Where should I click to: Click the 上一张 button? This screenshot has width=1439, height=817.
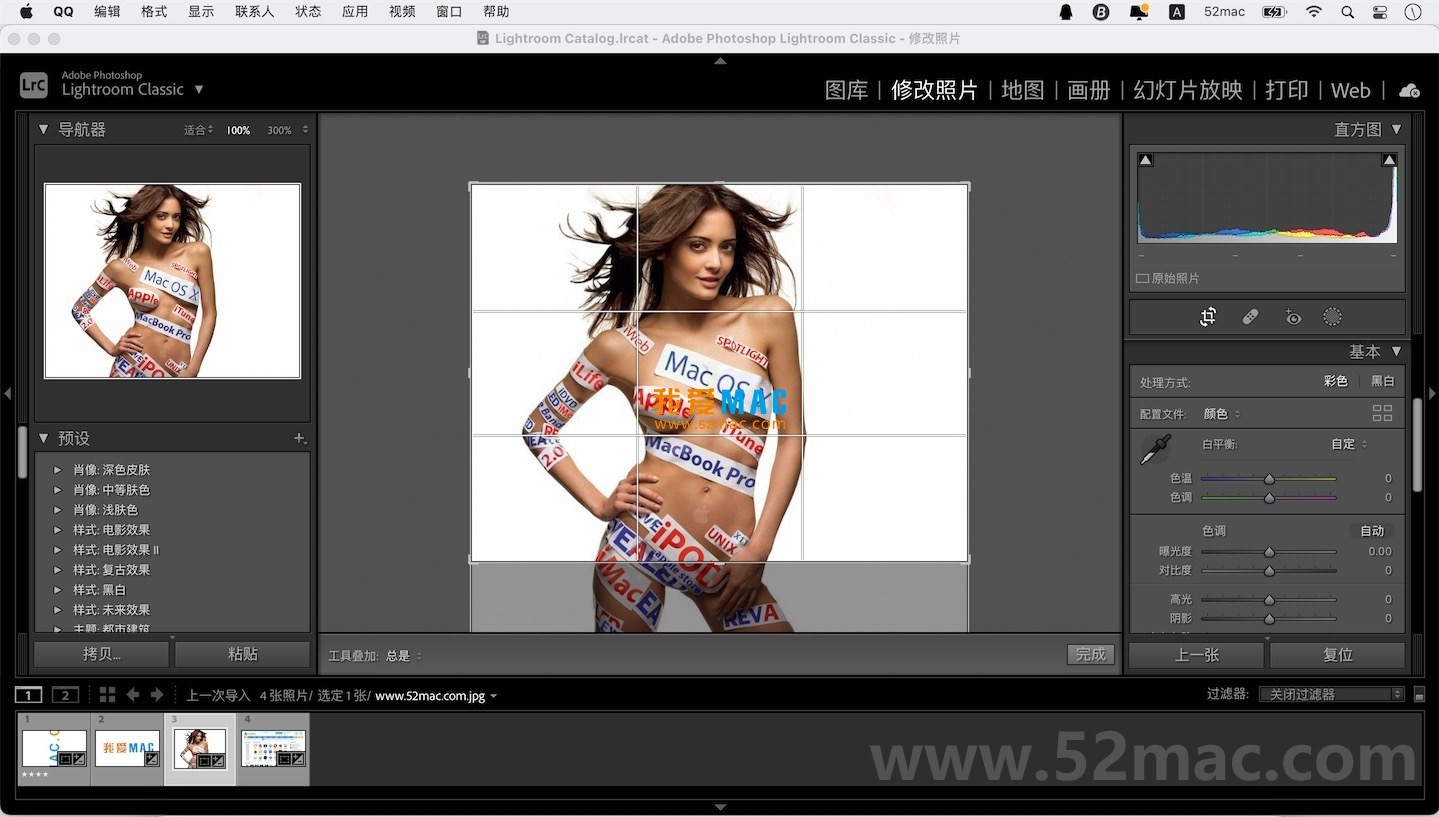coord(1197,655)
